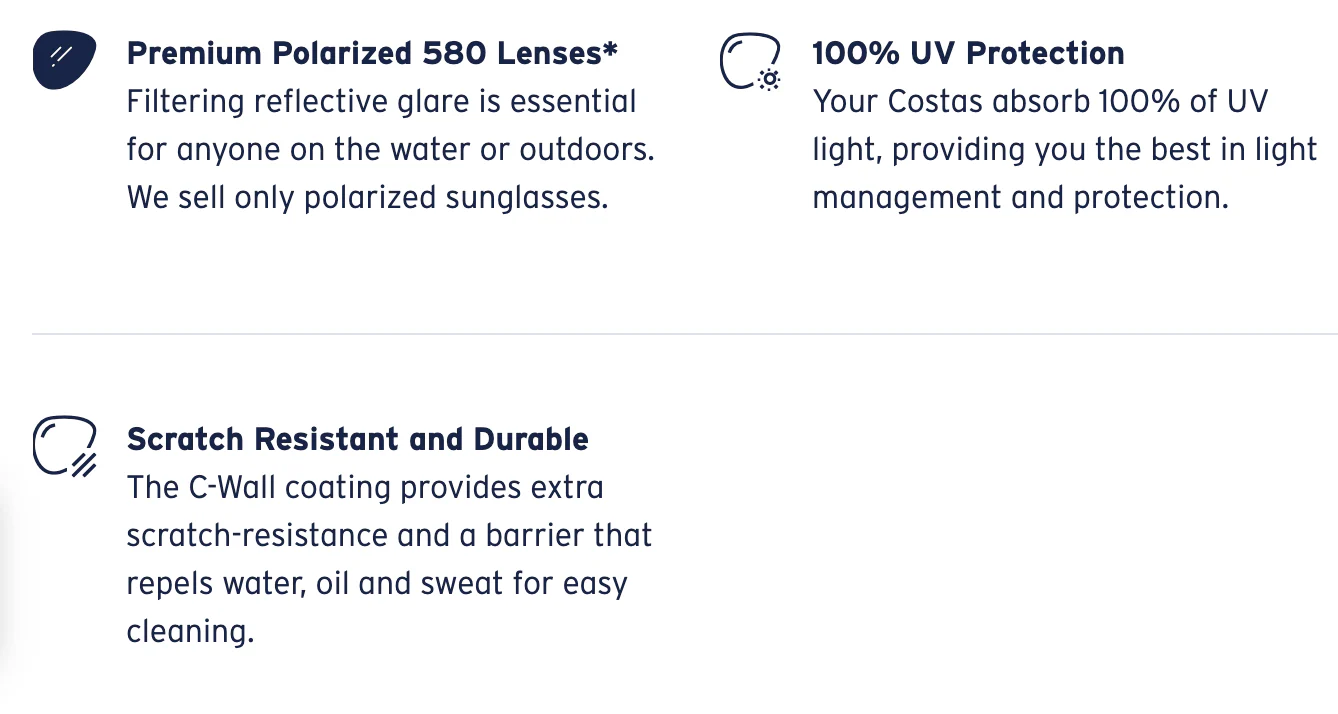Image resolution: width=1338 pixels, height=714 pixels.
Task: Click the scratch resistant lens icon
Action: (65, 446)
